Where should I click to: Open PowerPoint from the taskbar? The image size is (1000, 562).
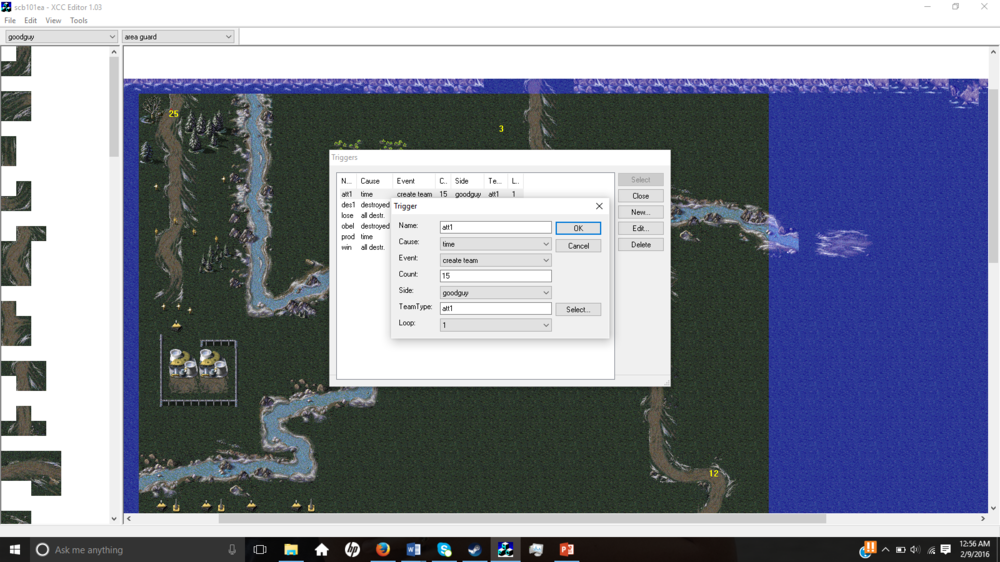(566, 550)
